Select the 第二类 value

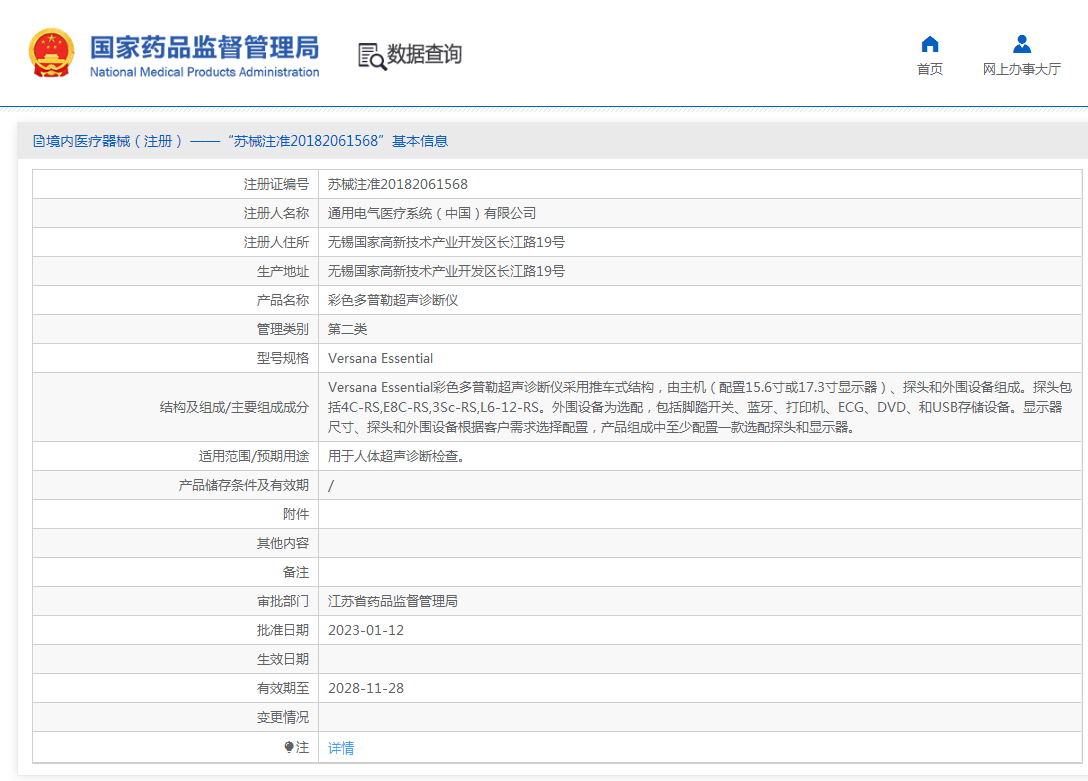tap(347, 329)
